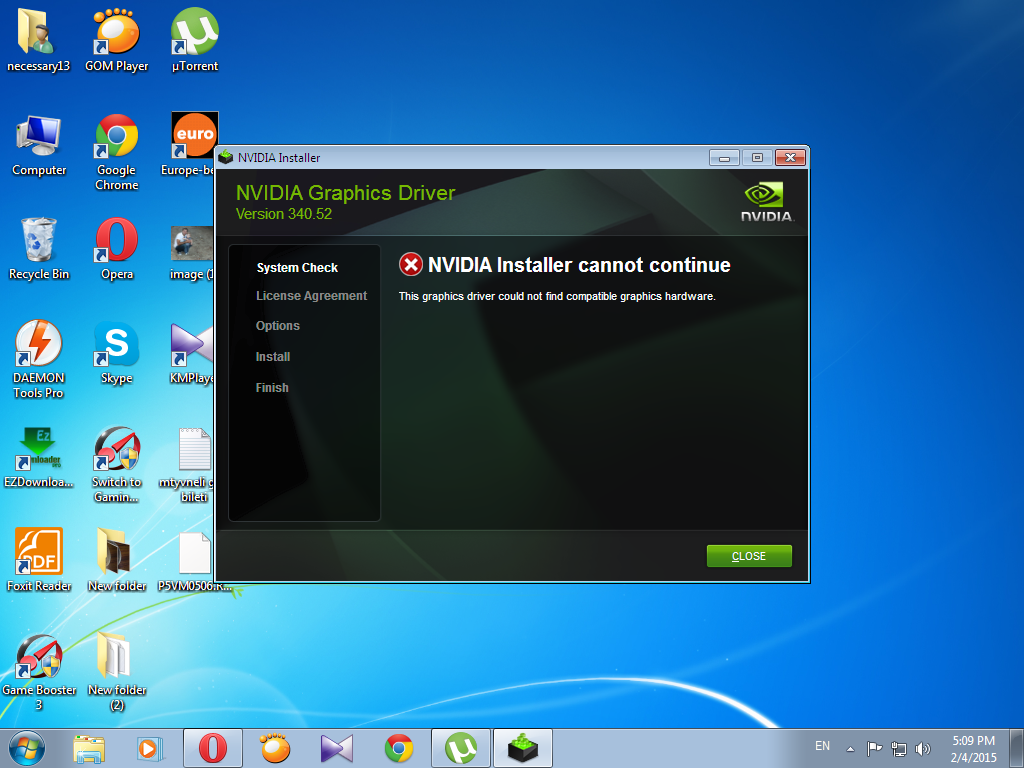The image size is (1024, 768).
Task: Switch to Opera in the taskbar
Action: (213, 748)
